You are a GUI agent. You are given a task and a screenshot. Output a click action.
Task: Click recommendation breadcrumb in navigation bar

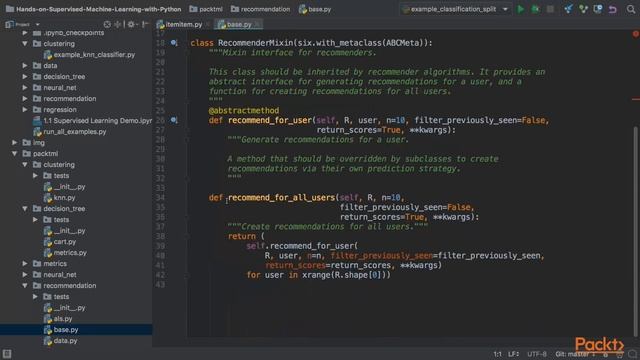260,9
